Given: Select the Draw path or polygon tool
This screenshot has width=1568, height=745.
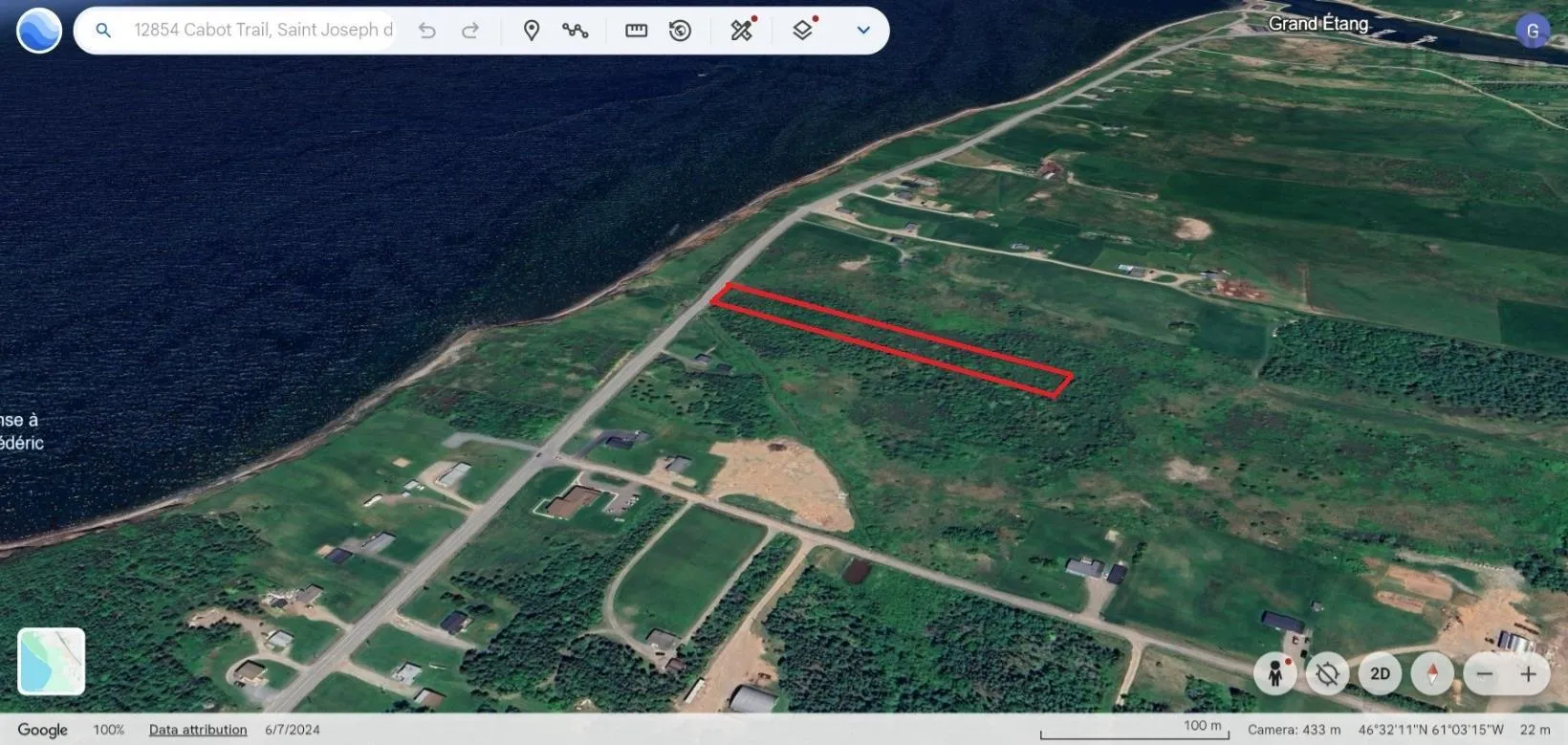Looking at the screenshot, I should pyautogui.click(x=576, y=31).
